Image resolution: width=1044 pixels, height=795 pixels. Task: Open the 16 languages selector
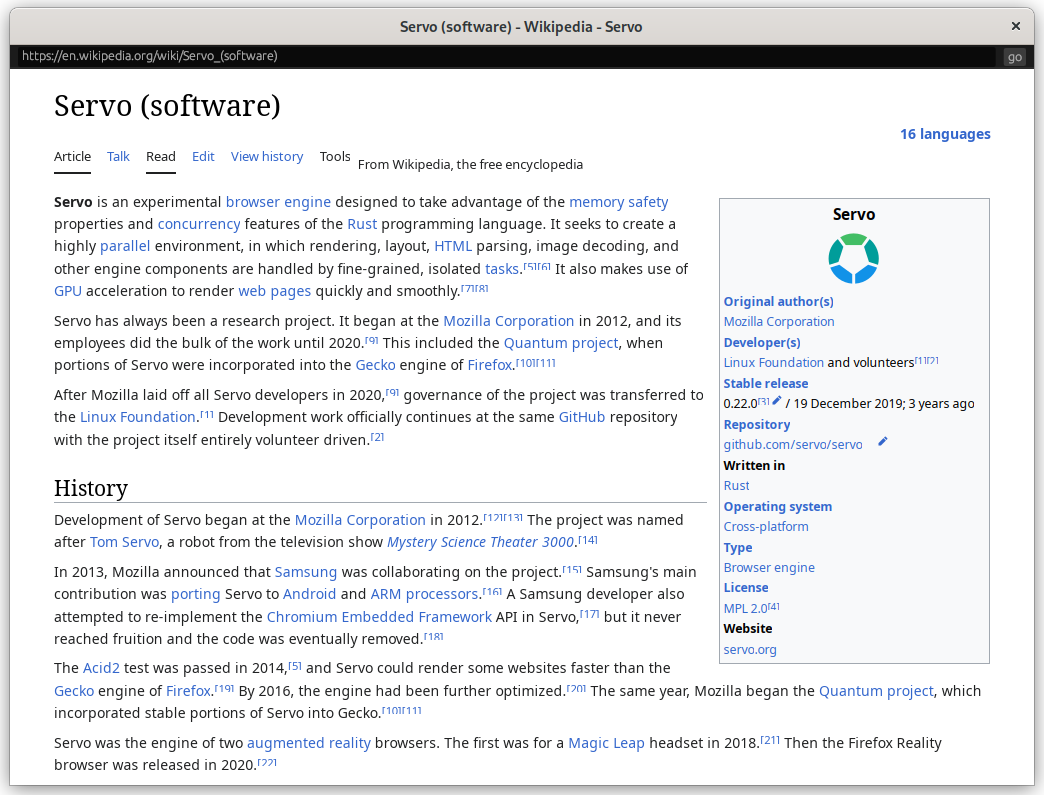(x=944, y=134)
